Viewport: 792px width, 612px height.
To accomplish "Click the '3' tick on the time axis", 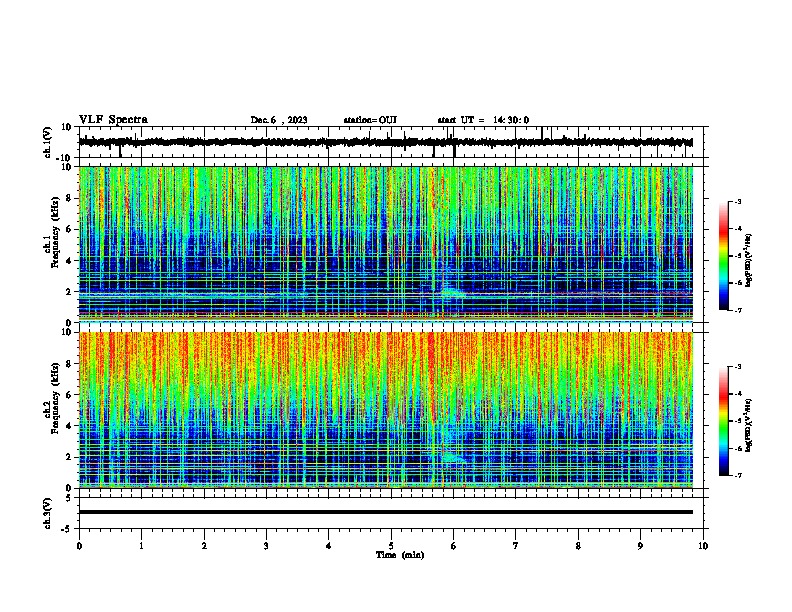I will point(266,546).
